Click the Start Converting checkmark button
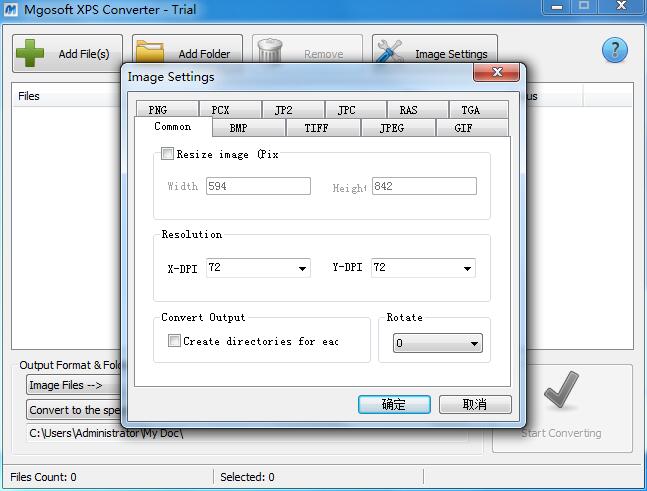Viewport: 647px width, 491px height. tap(562, 408)
